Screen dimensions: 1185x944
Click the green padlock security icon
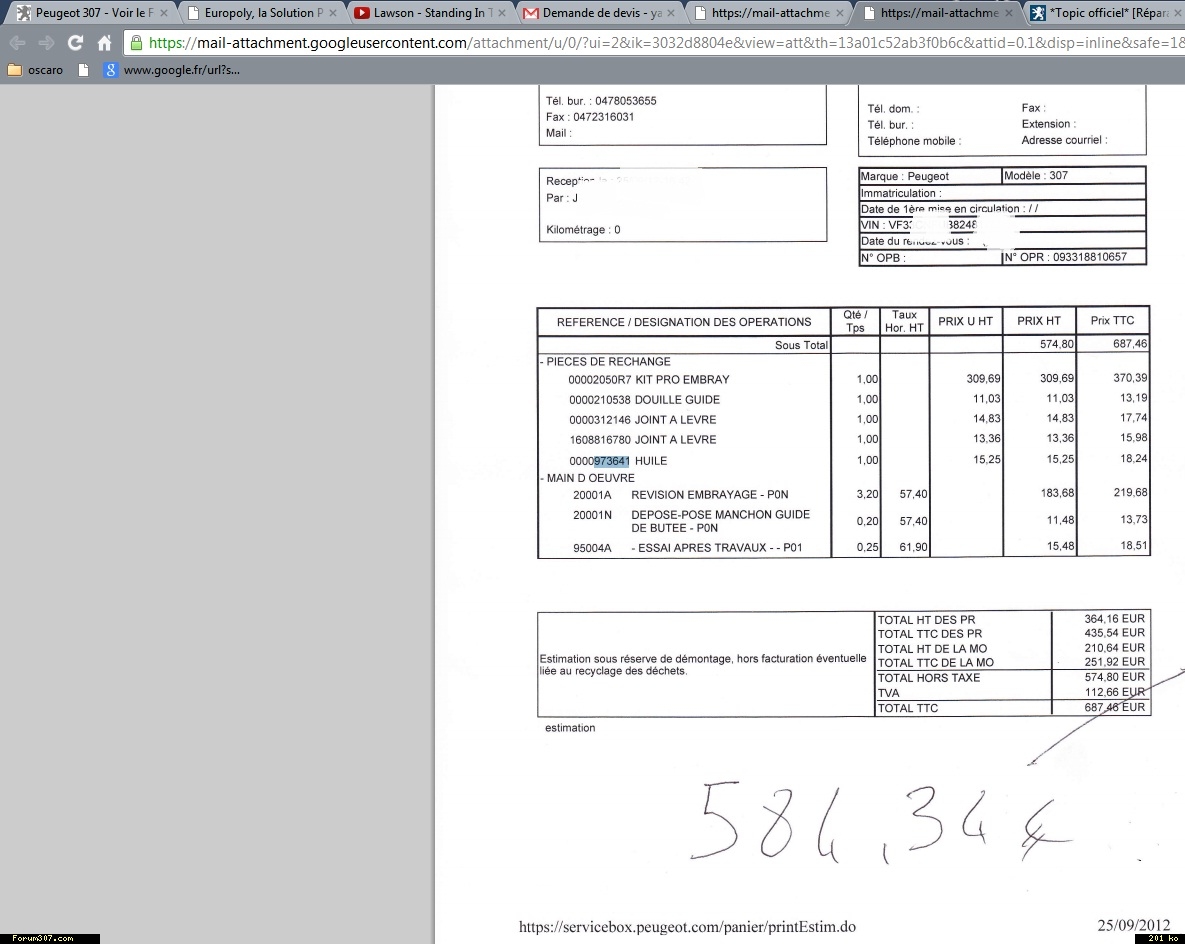136,42
